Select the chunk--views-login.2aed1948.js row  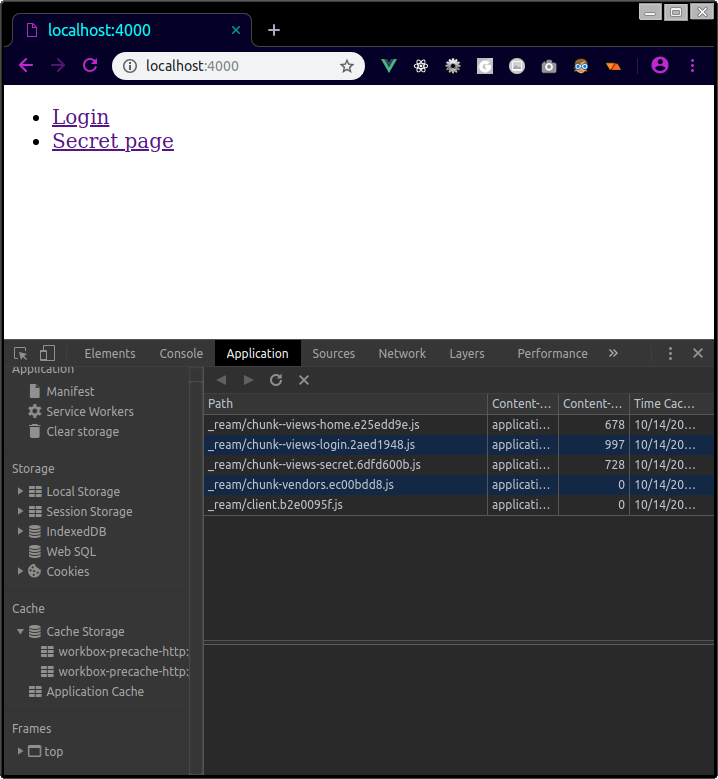(x=459, y=445)
